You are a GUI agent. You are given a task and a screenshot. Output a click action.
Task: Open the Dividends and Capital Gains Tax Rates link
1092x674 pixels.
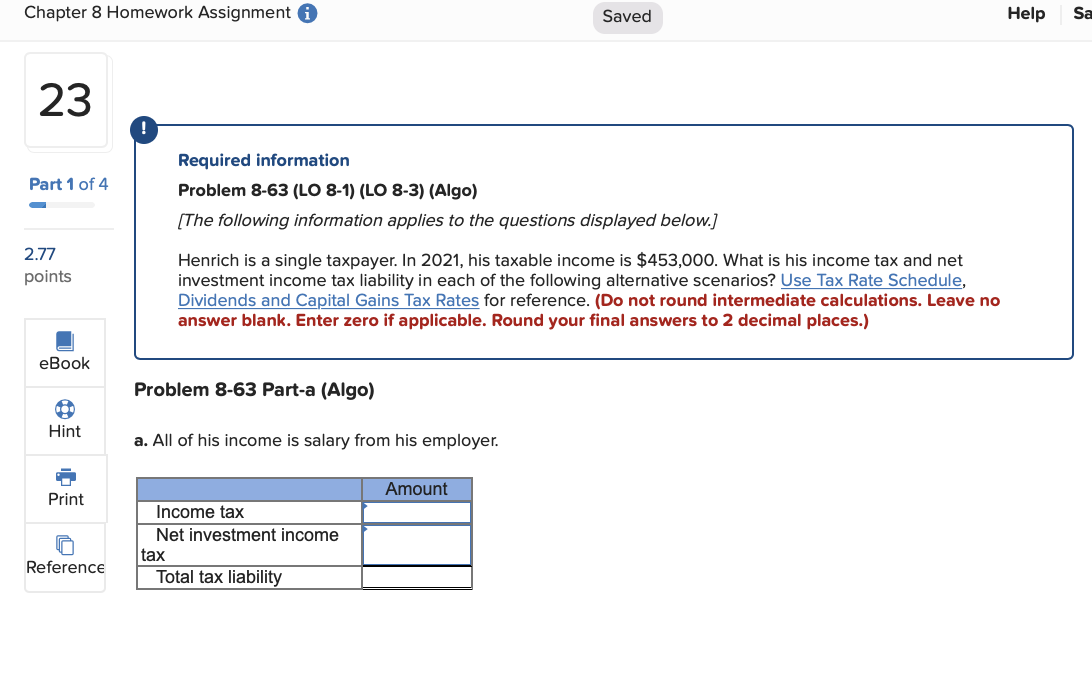(x=328, y=300)
